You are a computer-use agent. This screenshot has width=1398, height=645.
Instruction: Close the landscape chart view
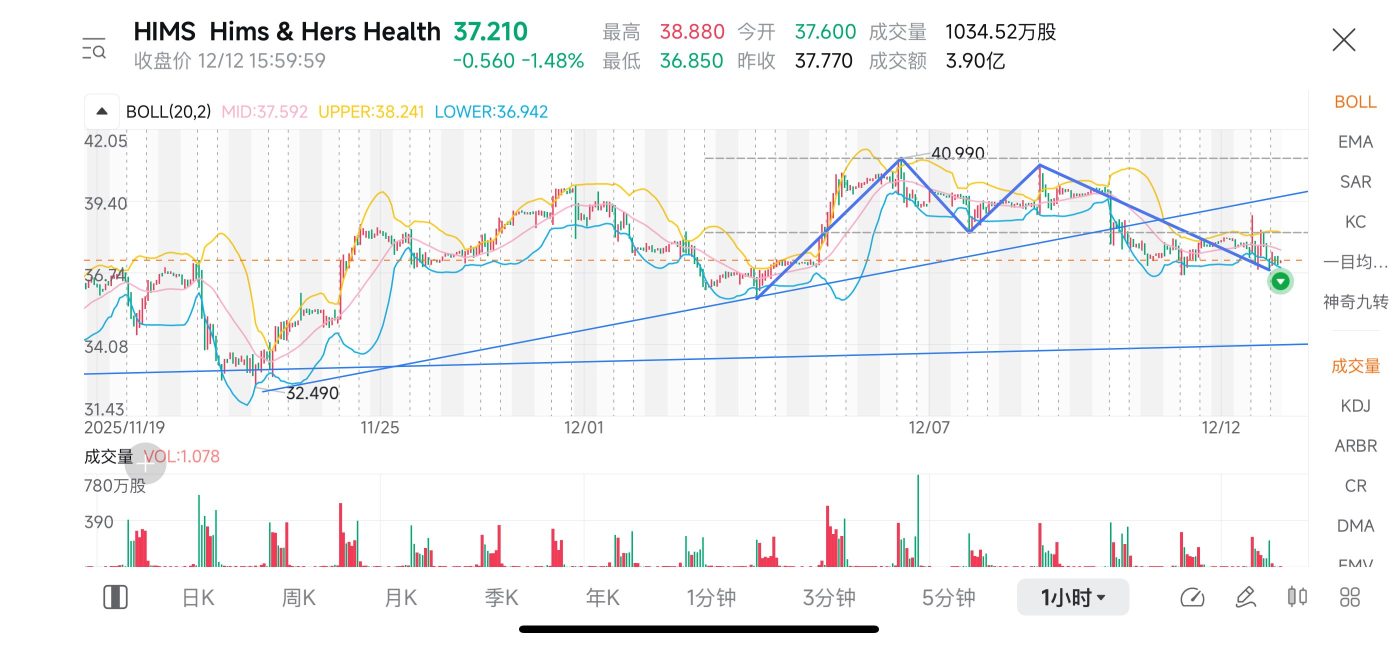click(x=1344, y=40)
